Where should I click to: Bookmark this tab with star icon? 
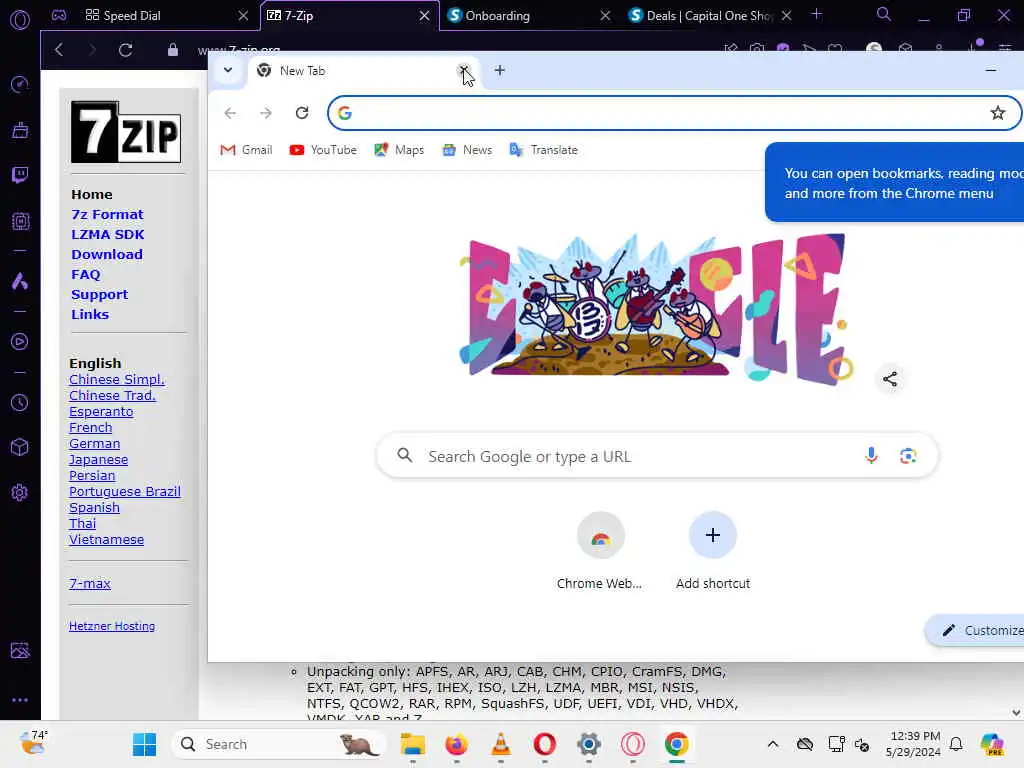coord(997,113)
